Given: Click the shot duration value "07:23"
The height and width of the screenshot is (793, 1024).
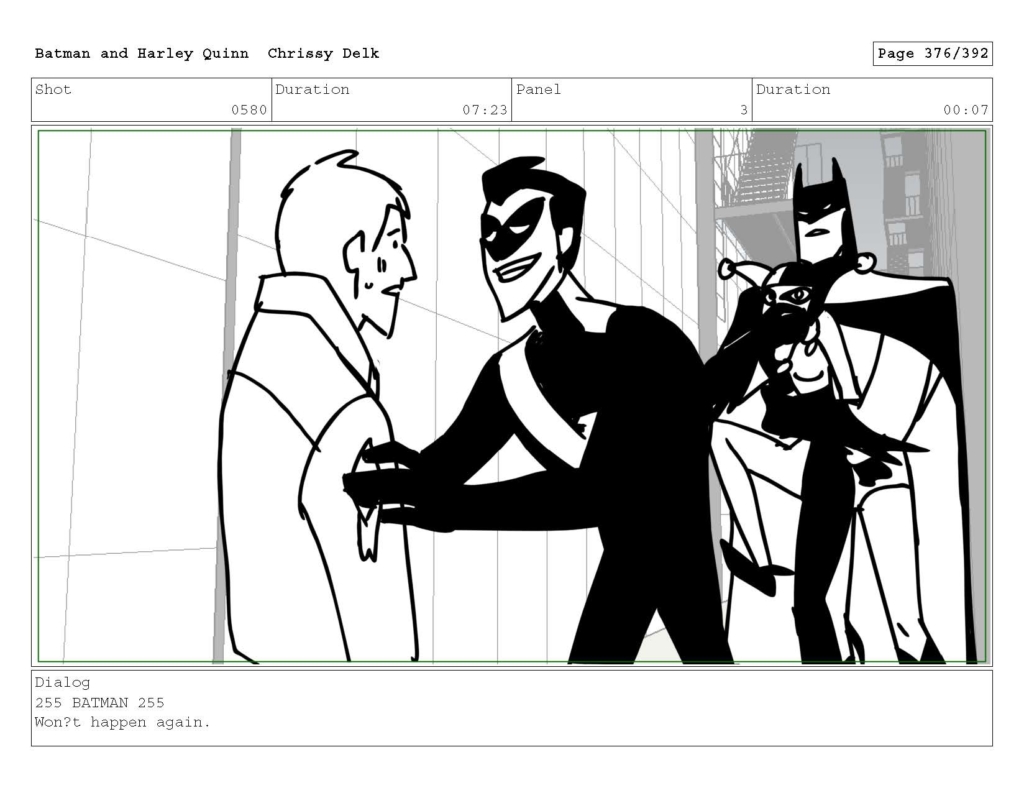Looking at the screenshot, I should 485,110.
